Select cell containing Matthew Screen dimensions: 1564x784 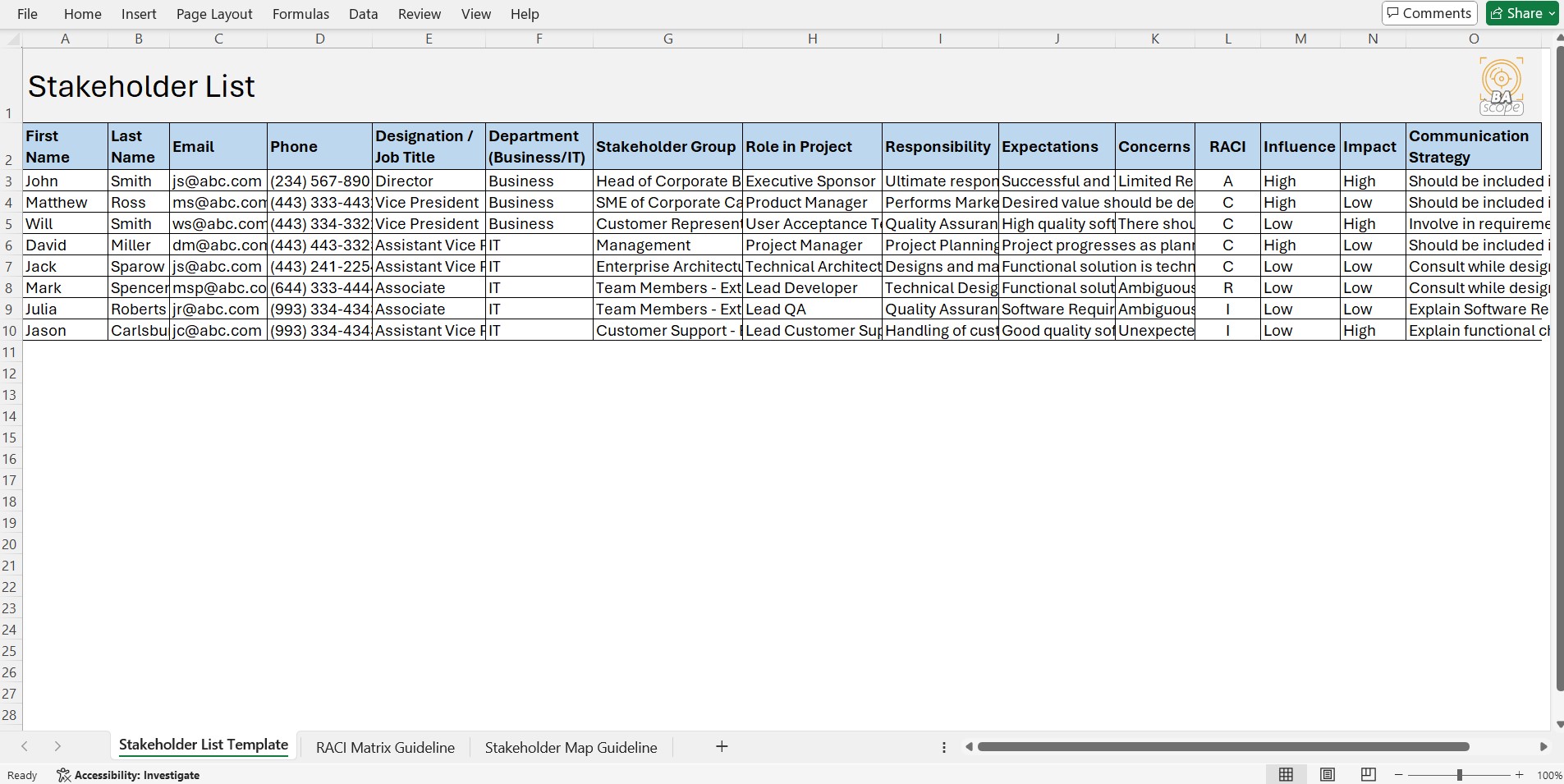pos(65,202)
